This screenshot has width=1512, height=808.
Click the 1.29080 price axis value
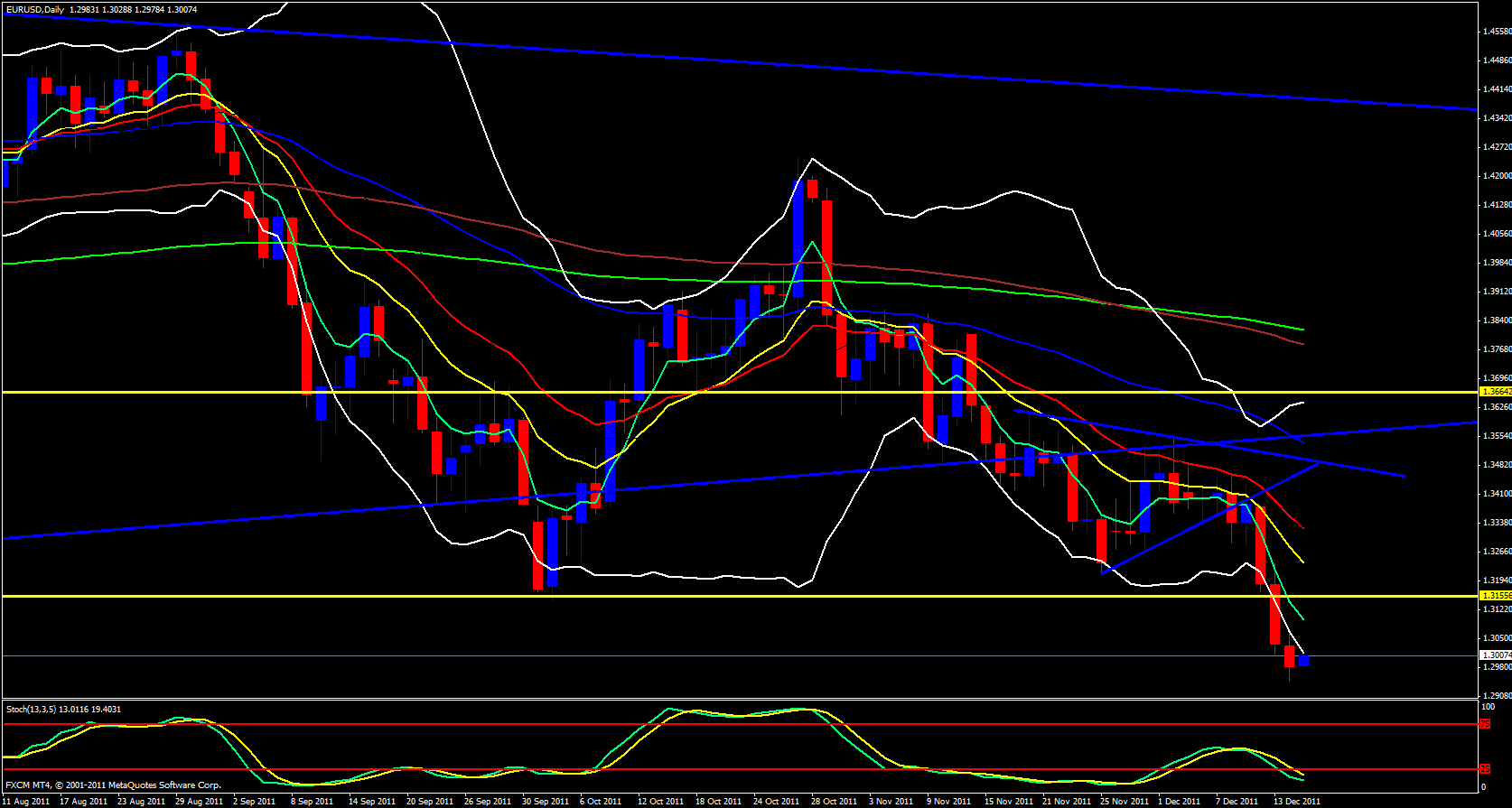1496,696
